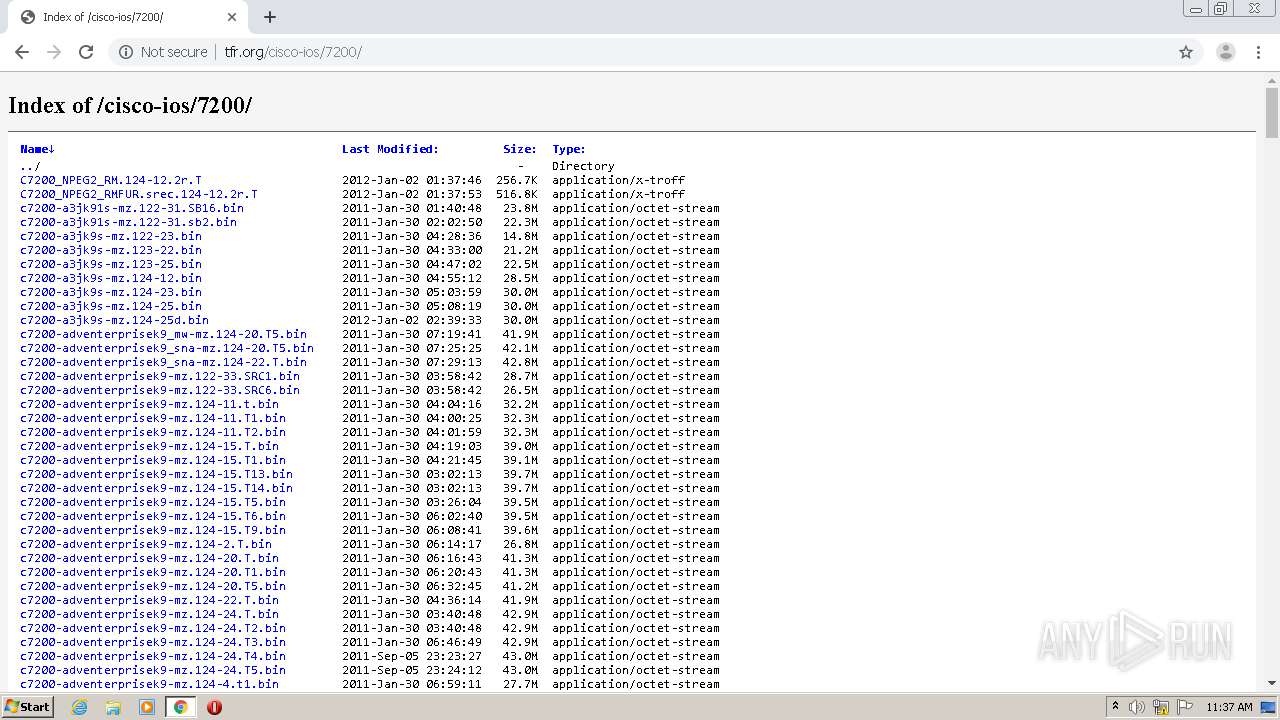Download c7200-adventerprisek9-mz.124-24.T4.bin
This screenshot has width=1280, height=720.
pyautogui.click(x=153, y=657)
